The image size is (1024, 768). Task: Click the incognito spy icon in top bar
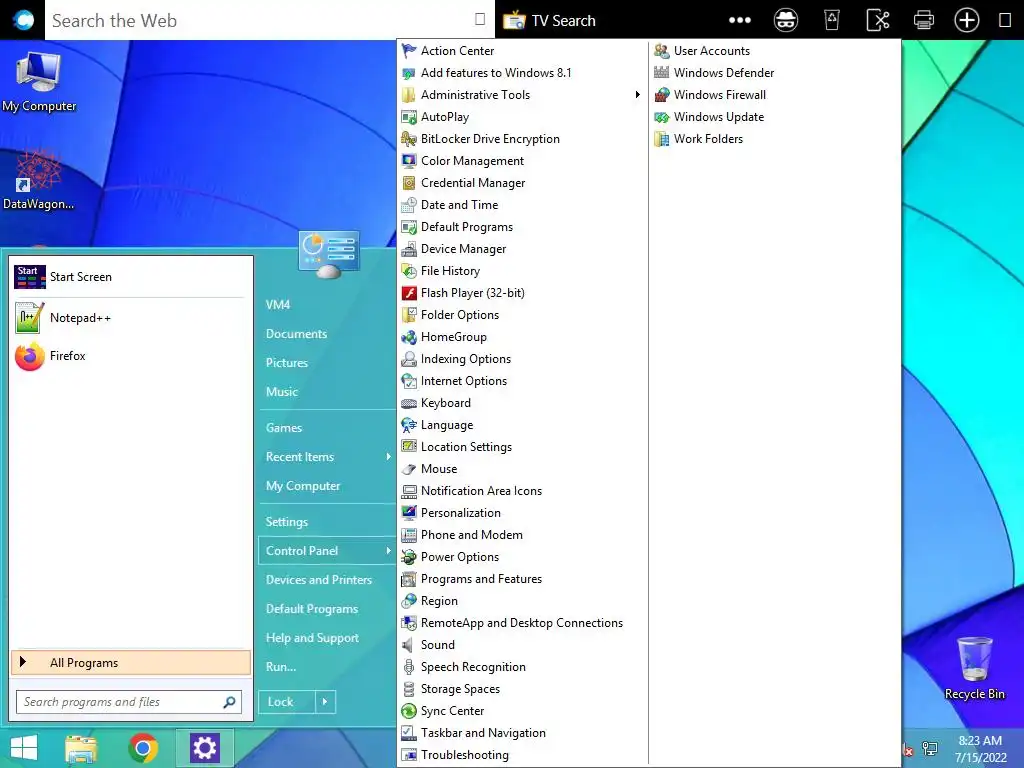click(x=786, y=20)
